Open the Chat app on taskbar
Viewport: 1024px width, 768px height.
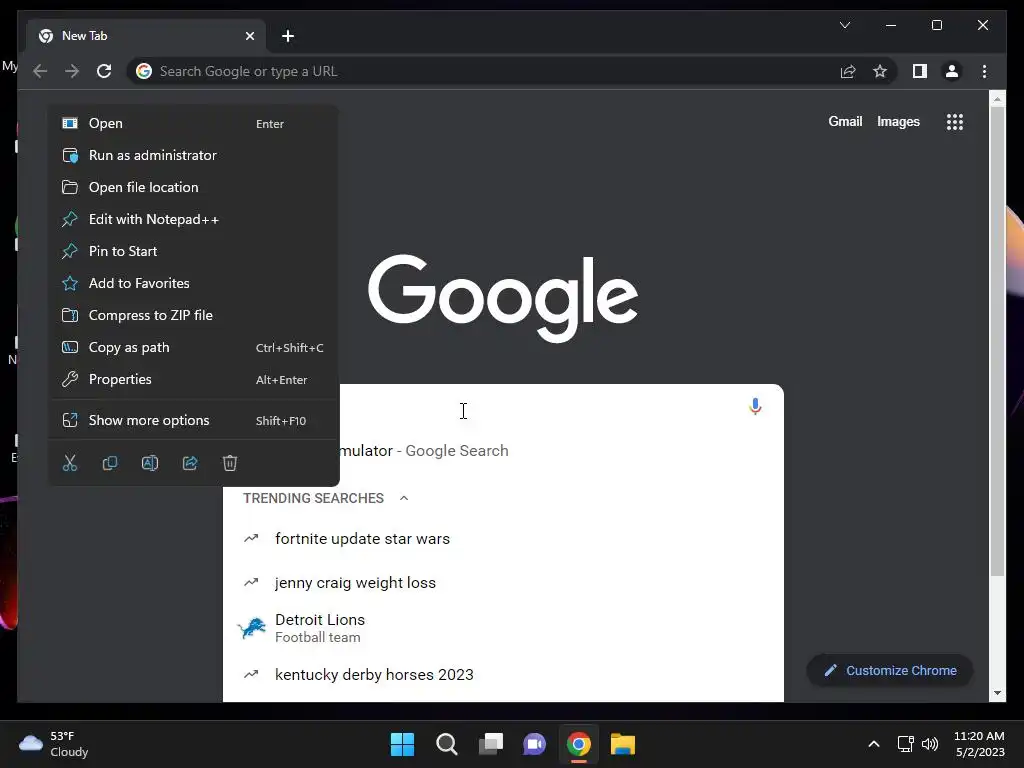point(534,744)
